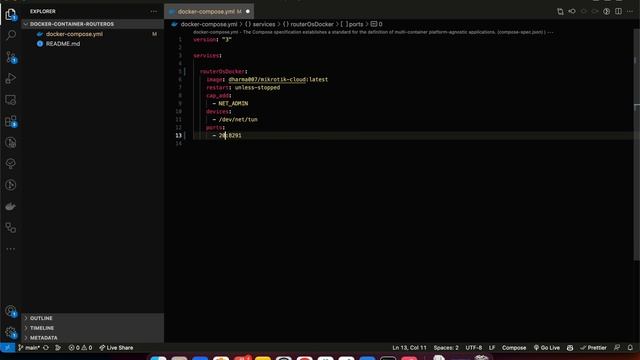Start Live Share from status bar
Viewport: 640px width, 360px height.
[x=116, y=348]
